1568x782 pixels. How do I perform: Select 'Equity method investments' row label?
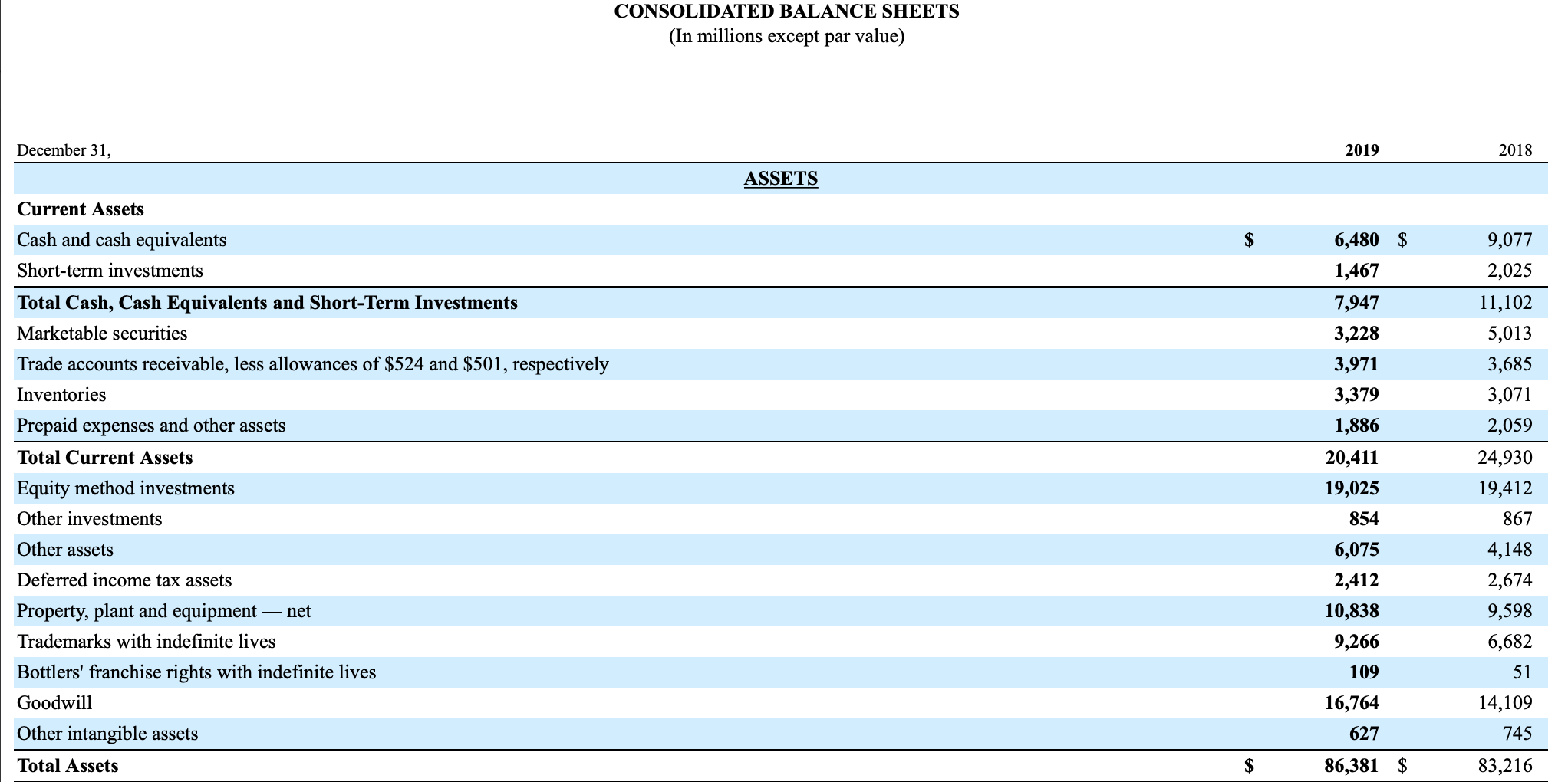(x=126, y=488)
